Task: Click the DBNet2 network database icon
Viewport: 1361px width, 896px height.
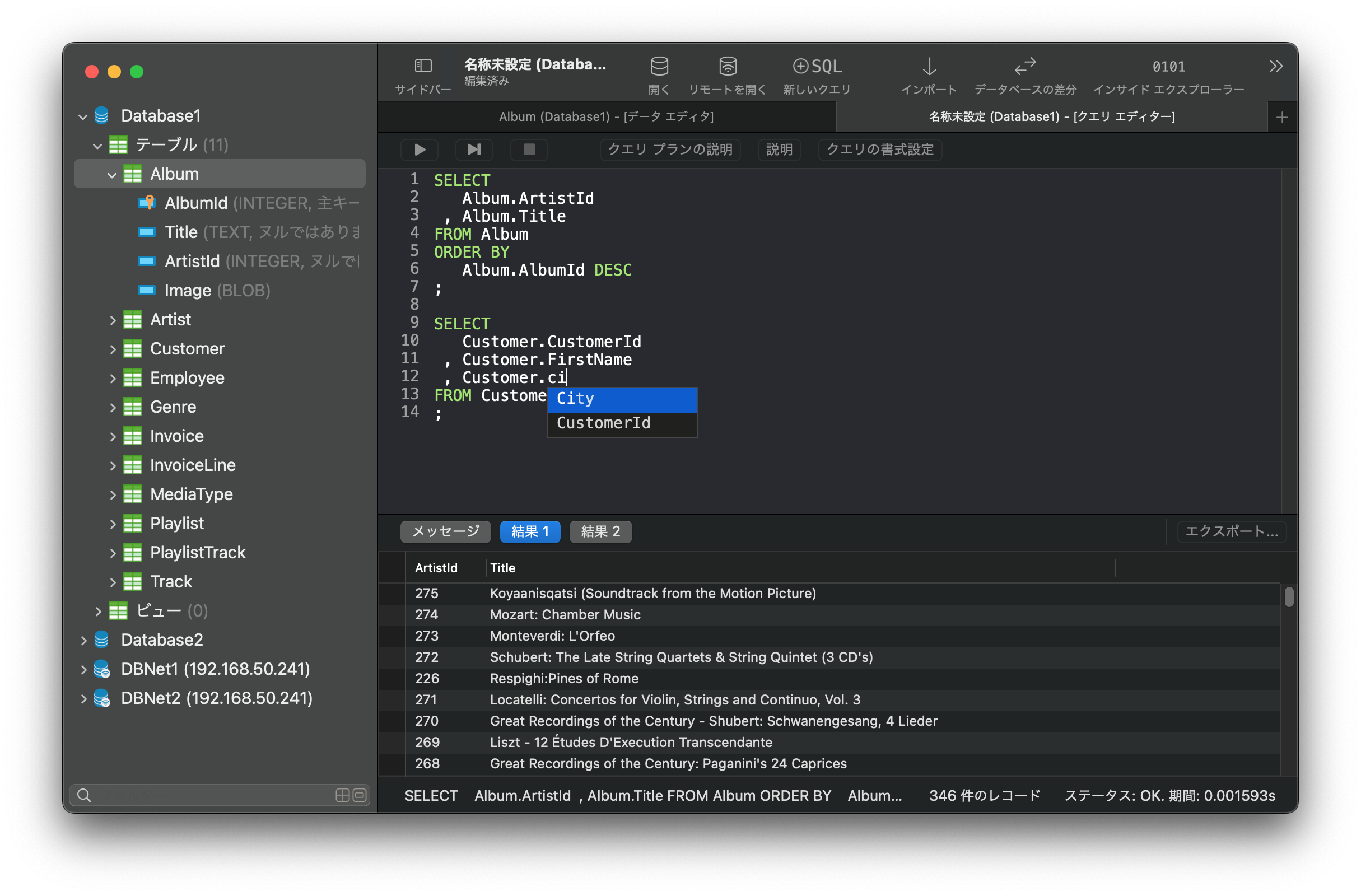Action: pyautogui.click(x=102, y=698)
